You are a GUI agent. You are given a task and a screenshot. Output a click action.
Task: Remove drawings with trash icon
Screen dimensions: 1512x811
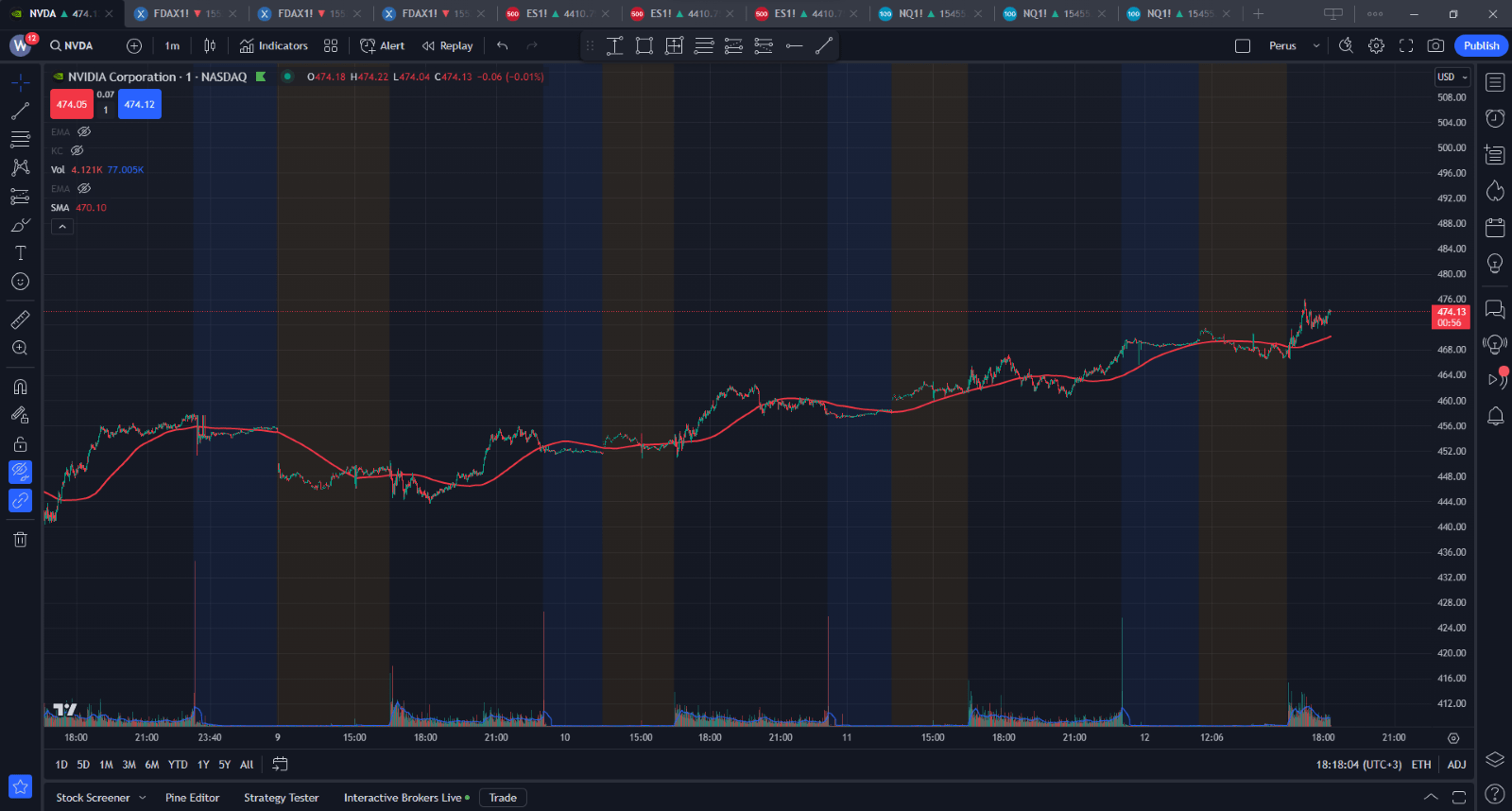click(x=20, y=539)
